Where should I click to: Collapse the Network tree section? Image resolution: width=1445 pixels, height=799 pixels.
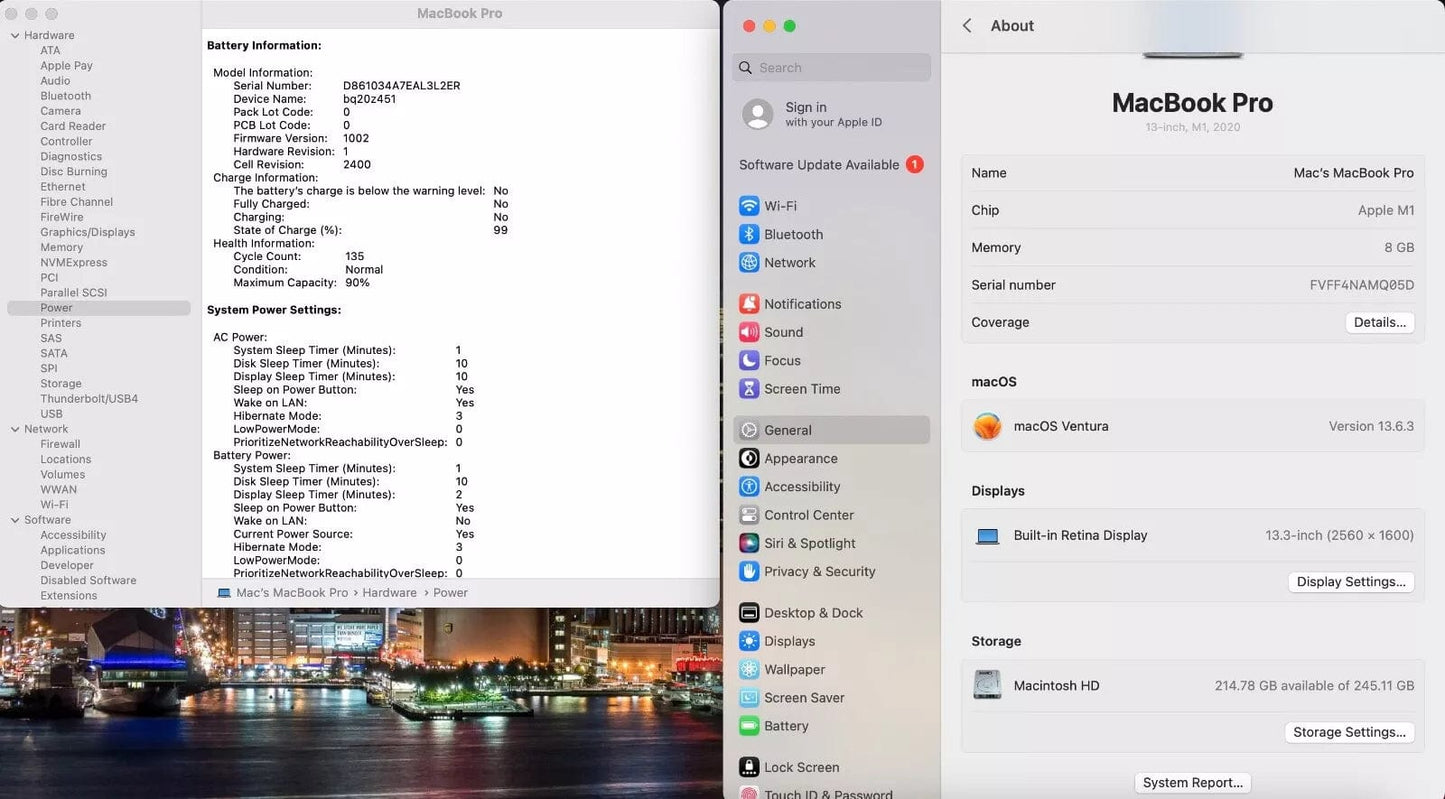pyautogui.click(x=15, y=429)
